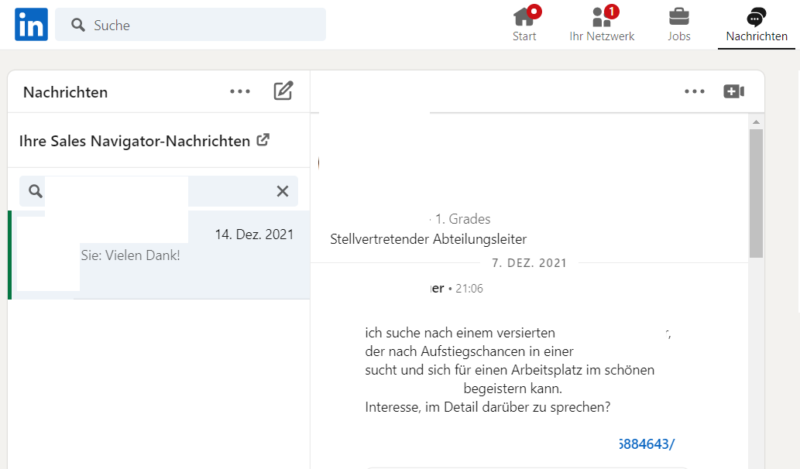Click the conversation scrollbar thumb

coord(756,193)
